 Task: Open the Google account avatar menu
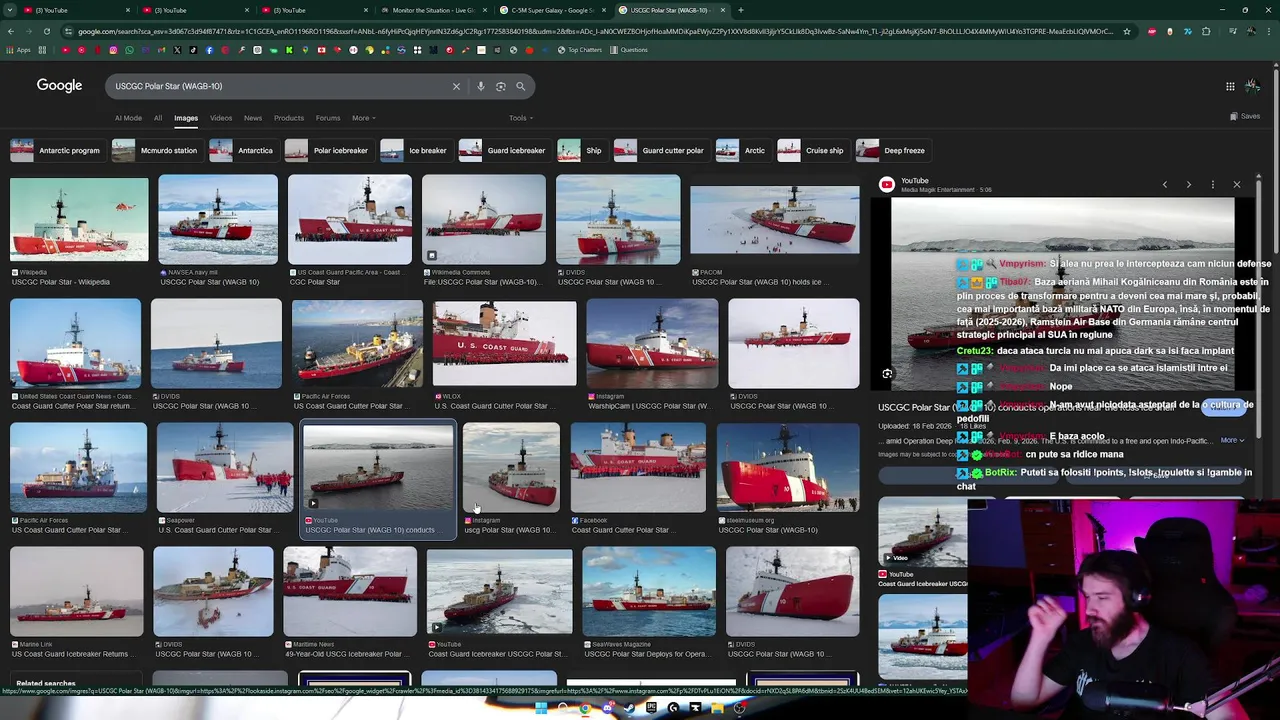pos(1252,86)
